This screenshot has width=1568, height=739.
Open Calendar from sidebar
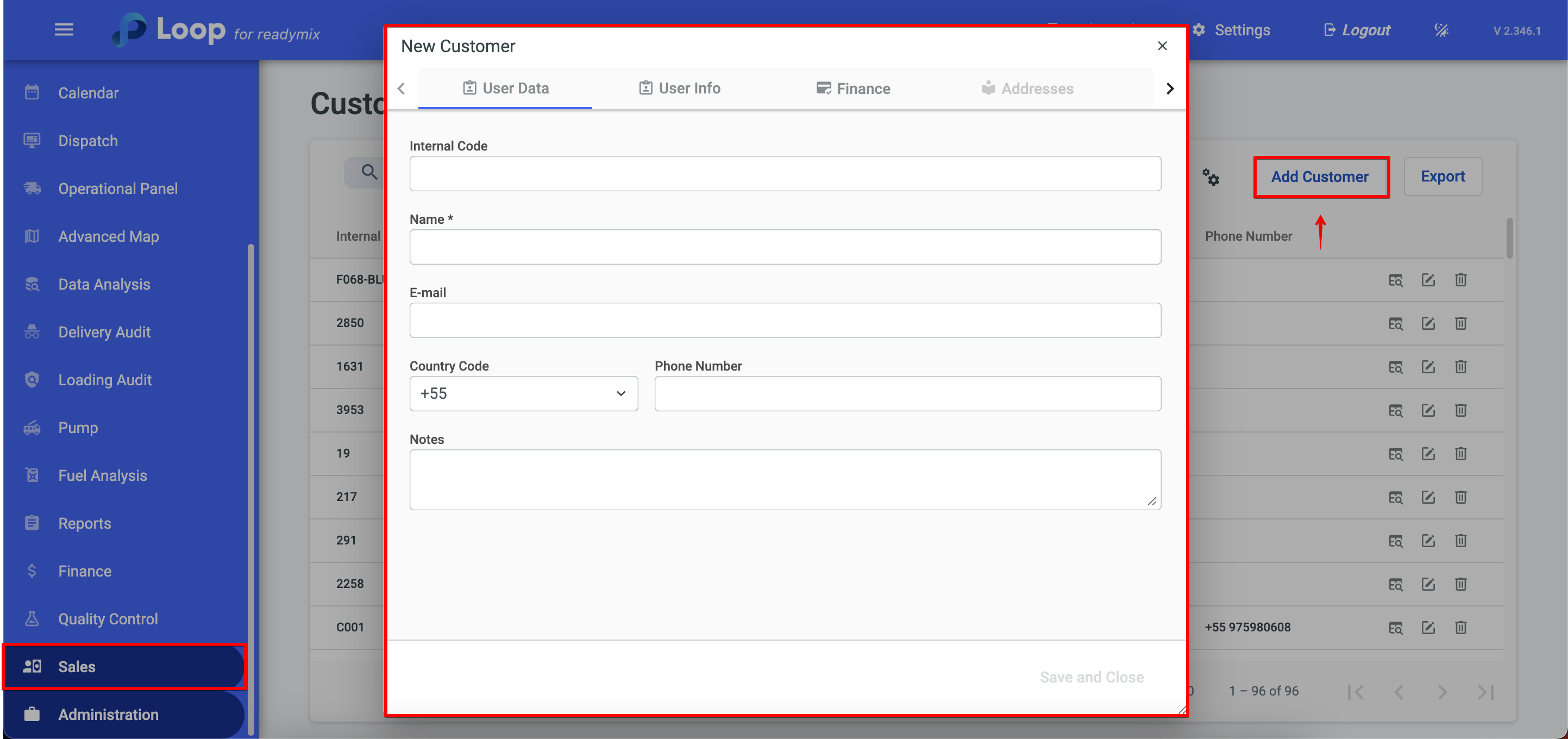click(88, 92)
